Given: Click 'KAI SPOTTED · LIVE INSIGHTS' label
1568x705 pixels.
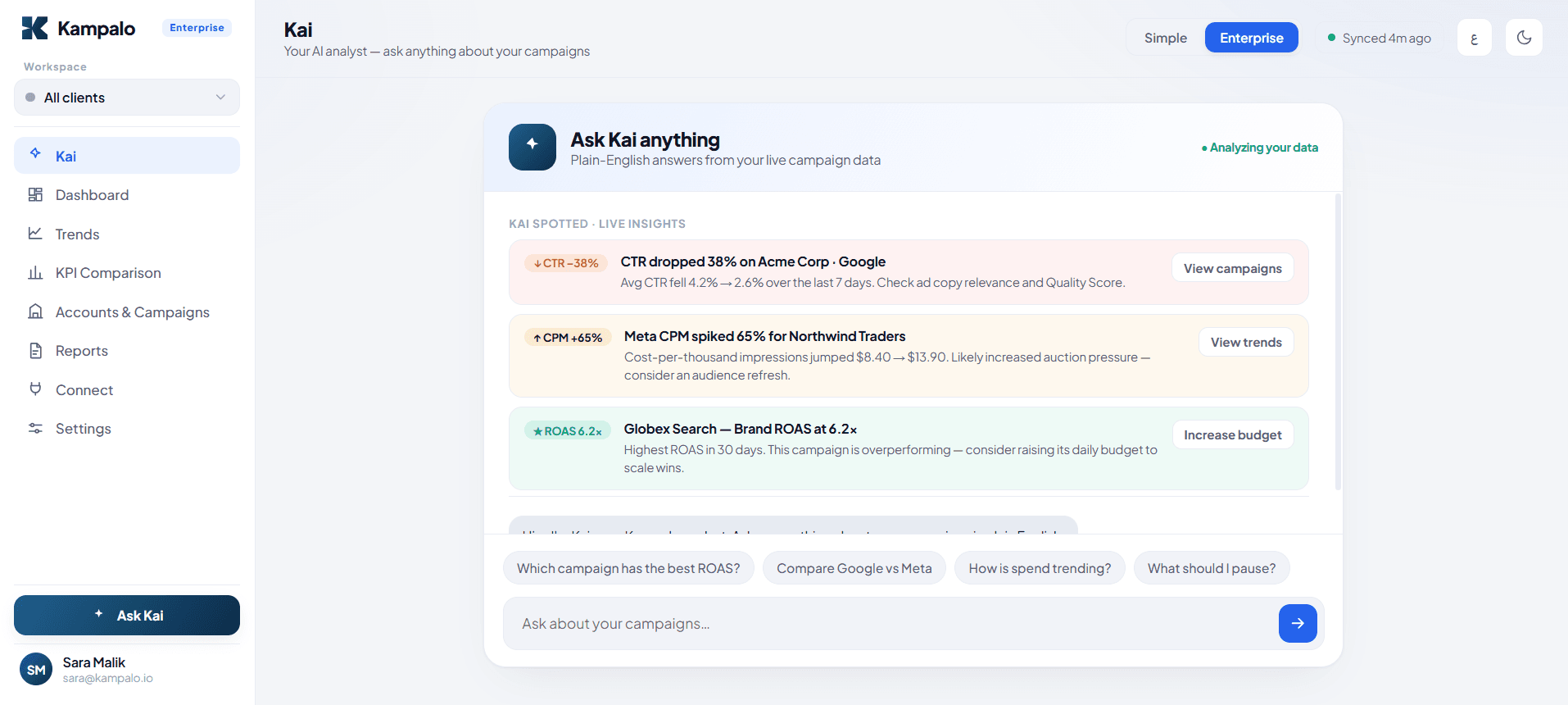Looking at the screenshot, I should tap(597, 224).
